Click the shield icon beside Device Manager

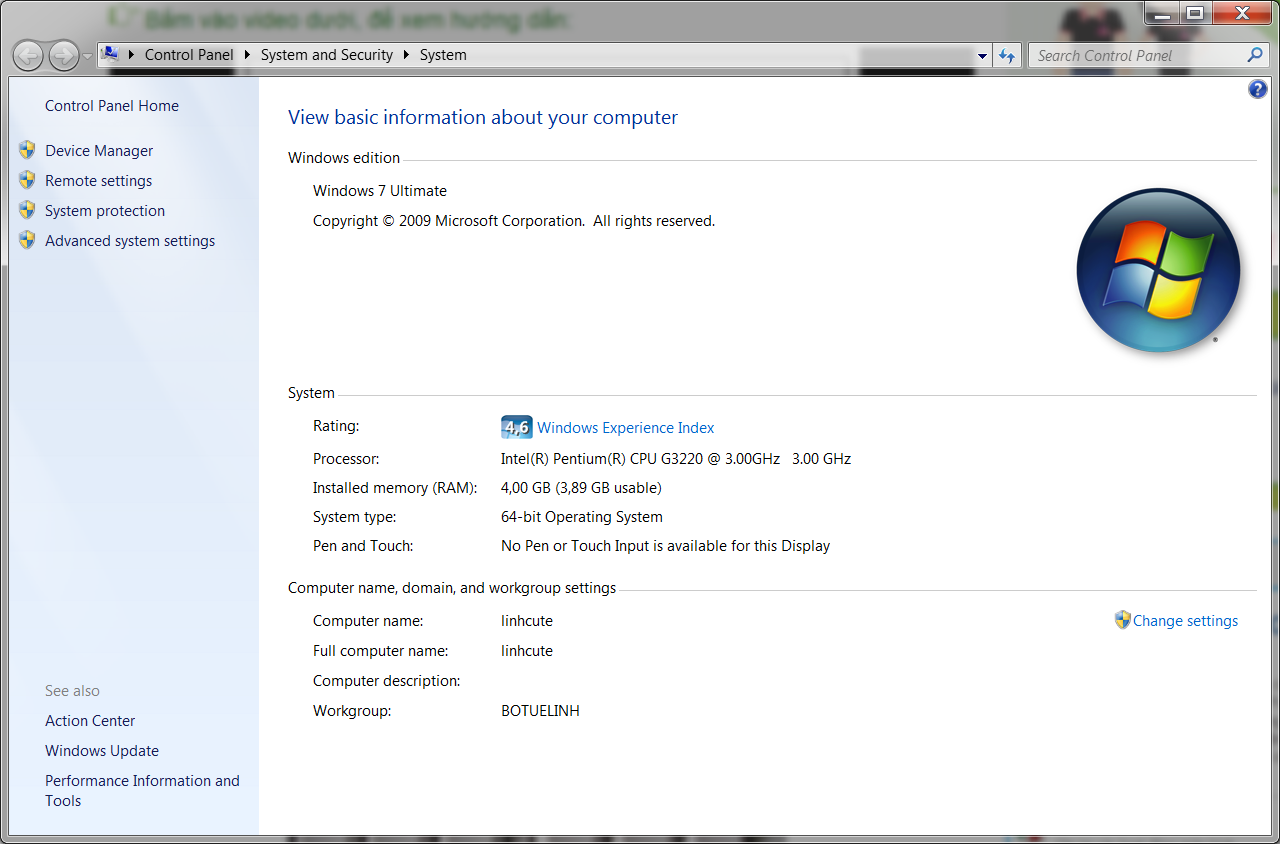click(27, 151)
